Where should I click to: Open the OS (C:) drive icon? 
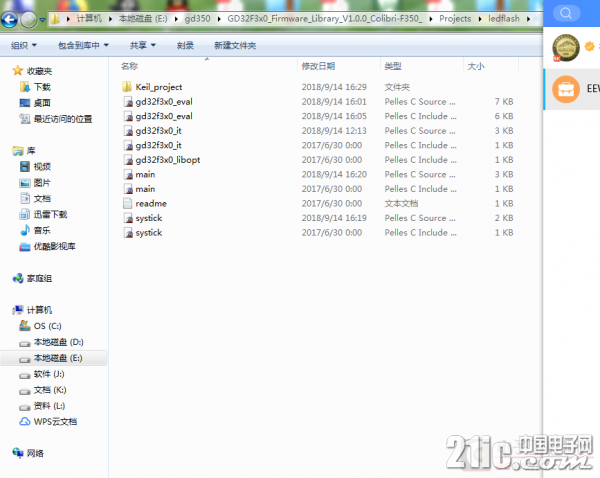coord(25,326)
